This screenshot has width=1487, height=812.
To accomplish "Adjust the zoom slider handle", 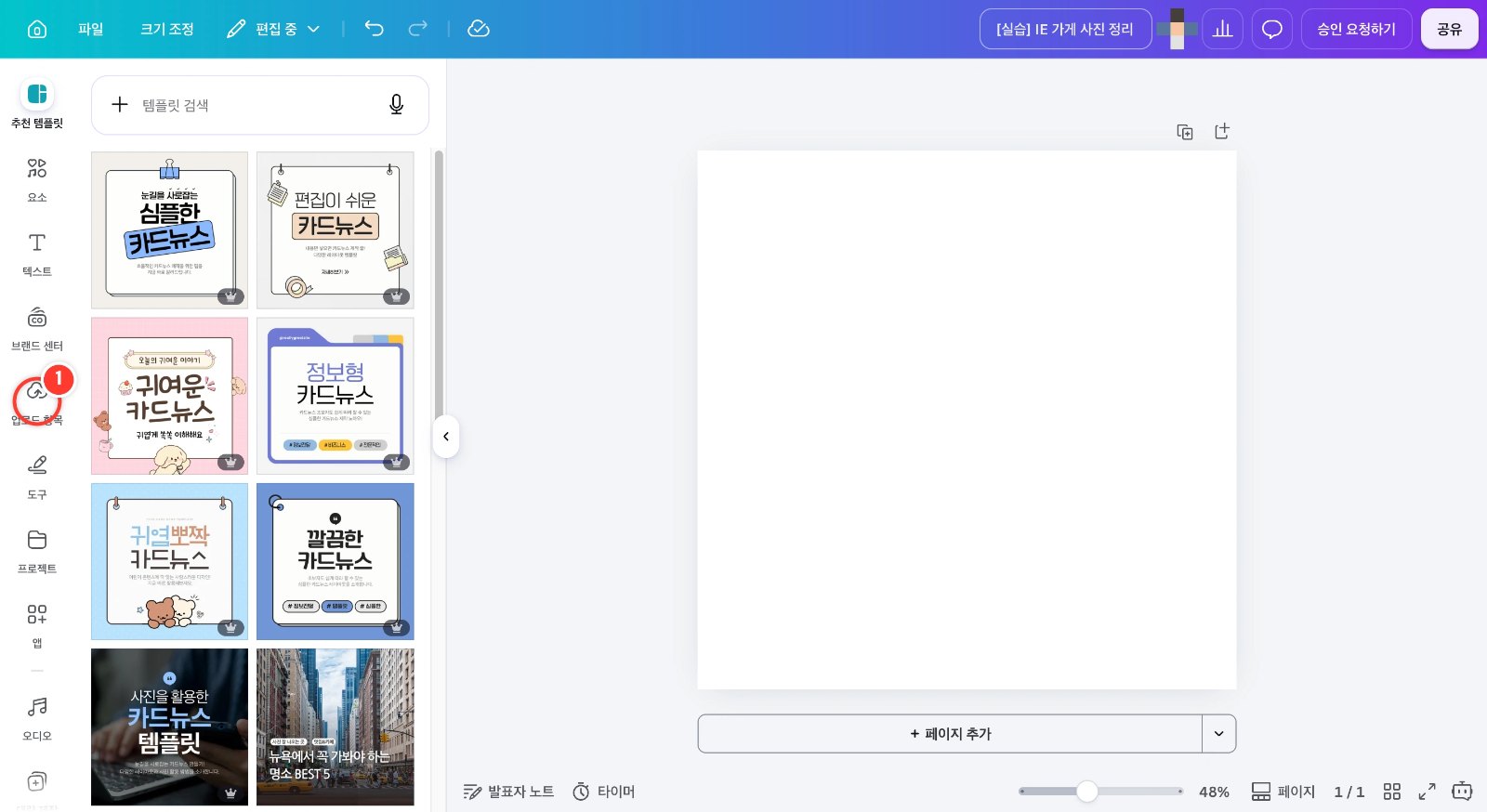I will pos(1087,792).
